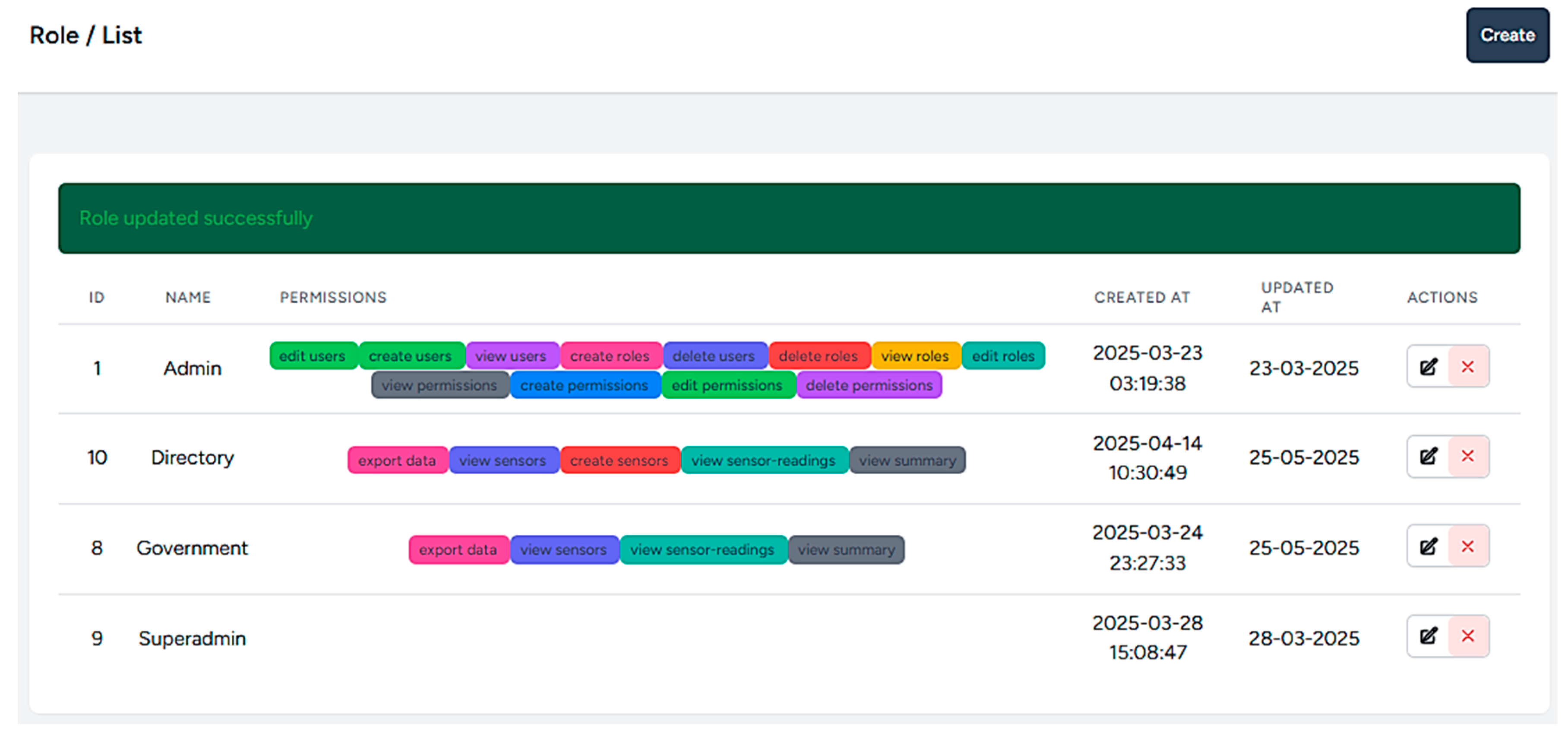Delete the Admin role with red X

[1468, 366]
